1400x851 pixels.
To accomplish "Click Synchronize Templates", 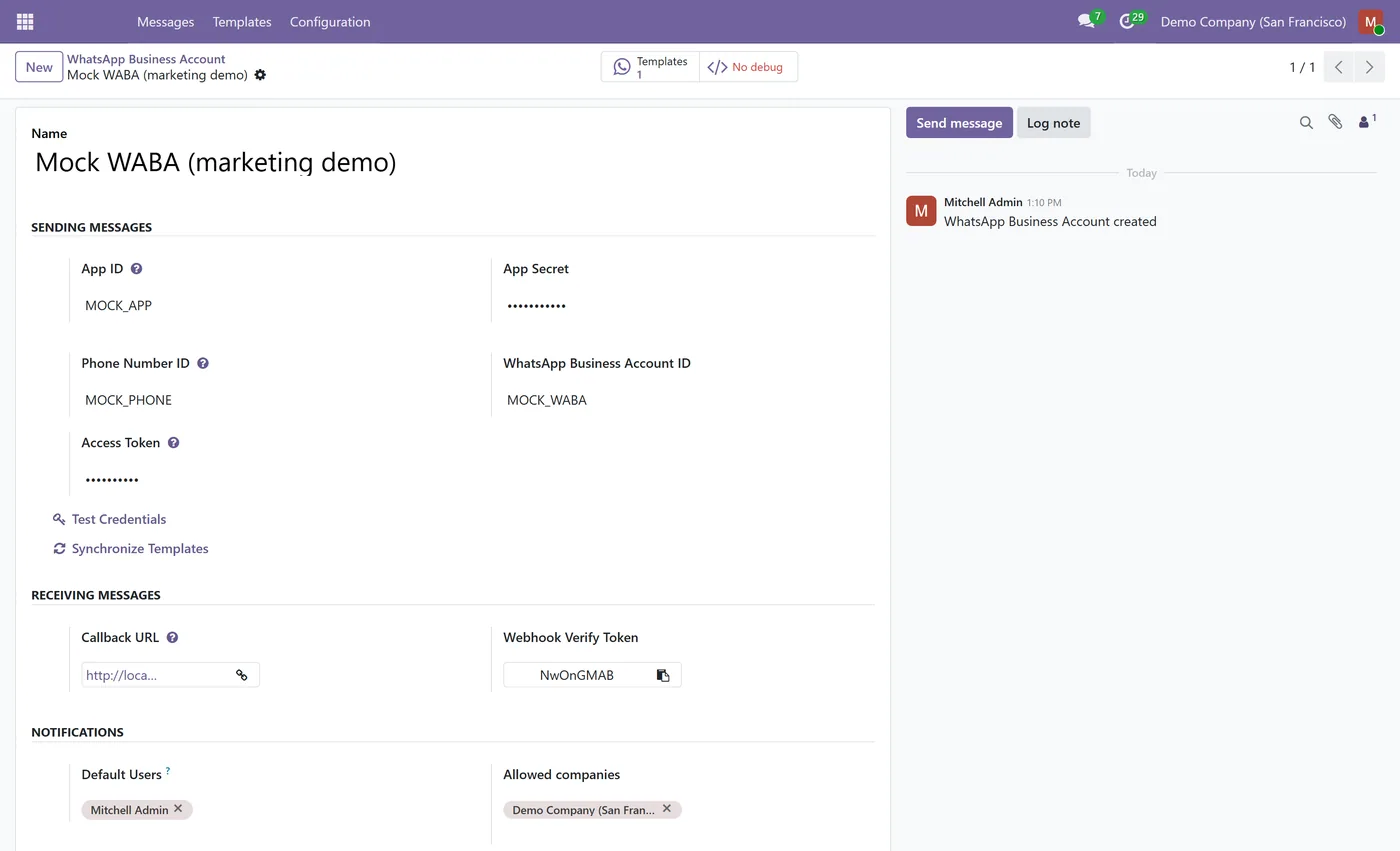I will pos(131,549).
